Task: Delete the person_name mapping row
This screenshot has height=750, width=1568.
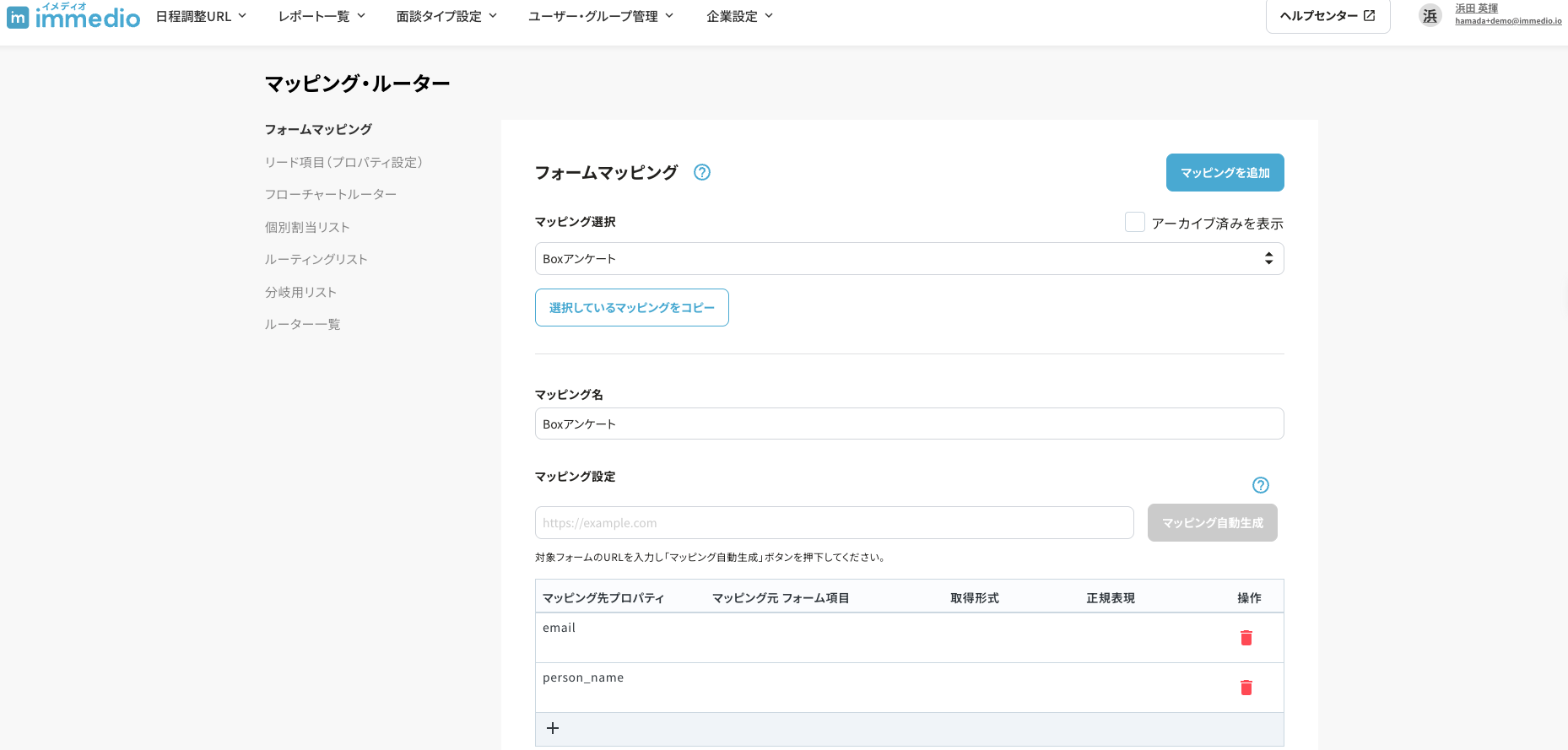Action: [x=1246, y=688]
